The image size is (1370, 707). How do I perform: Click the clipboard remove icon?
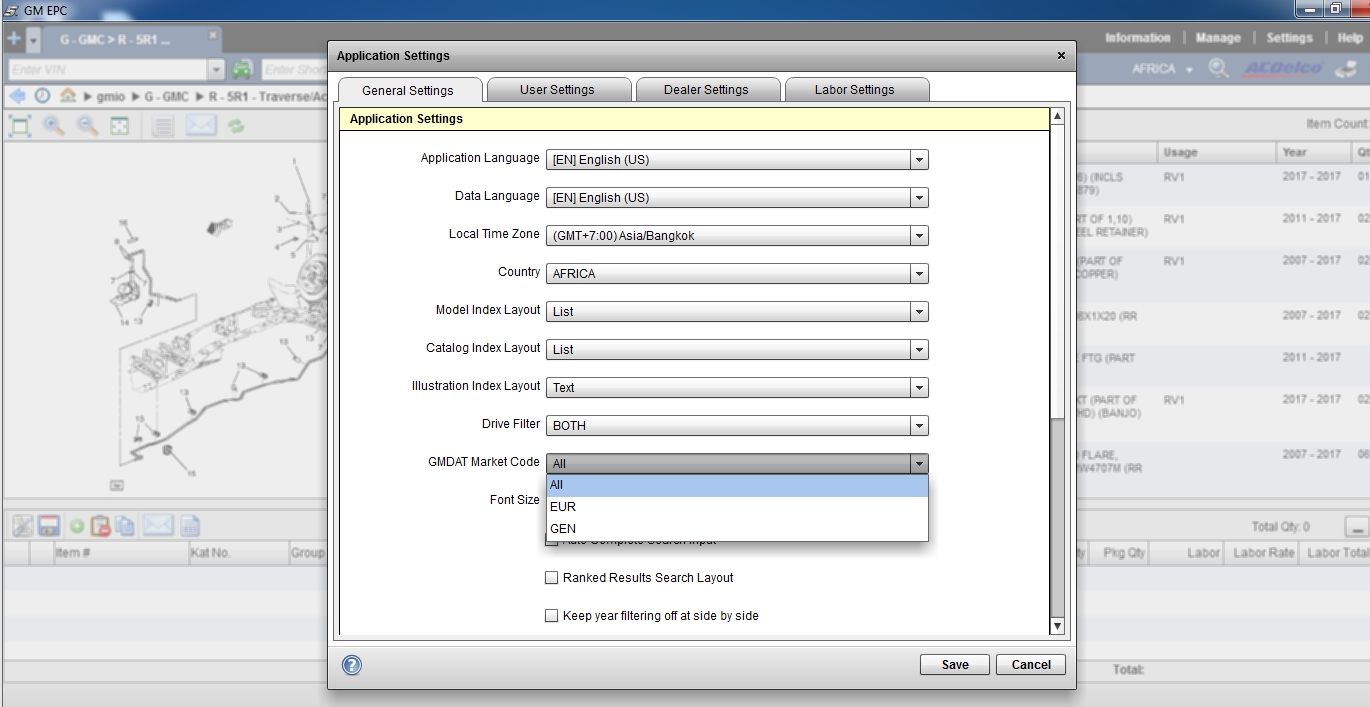(100, 526)
